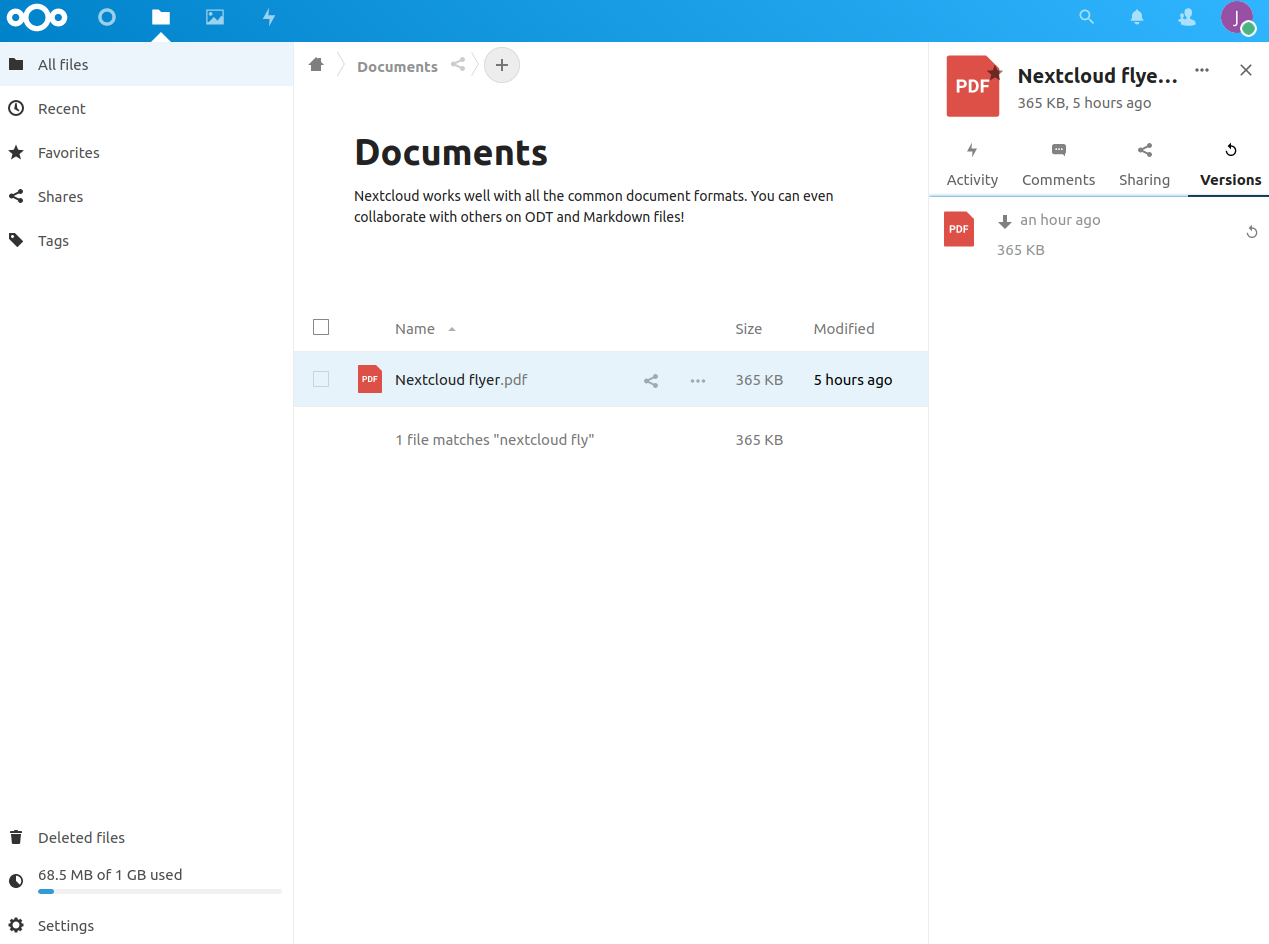1269x944 pixels.
Task: Open the Photos app icon
Action: (215, 17)
